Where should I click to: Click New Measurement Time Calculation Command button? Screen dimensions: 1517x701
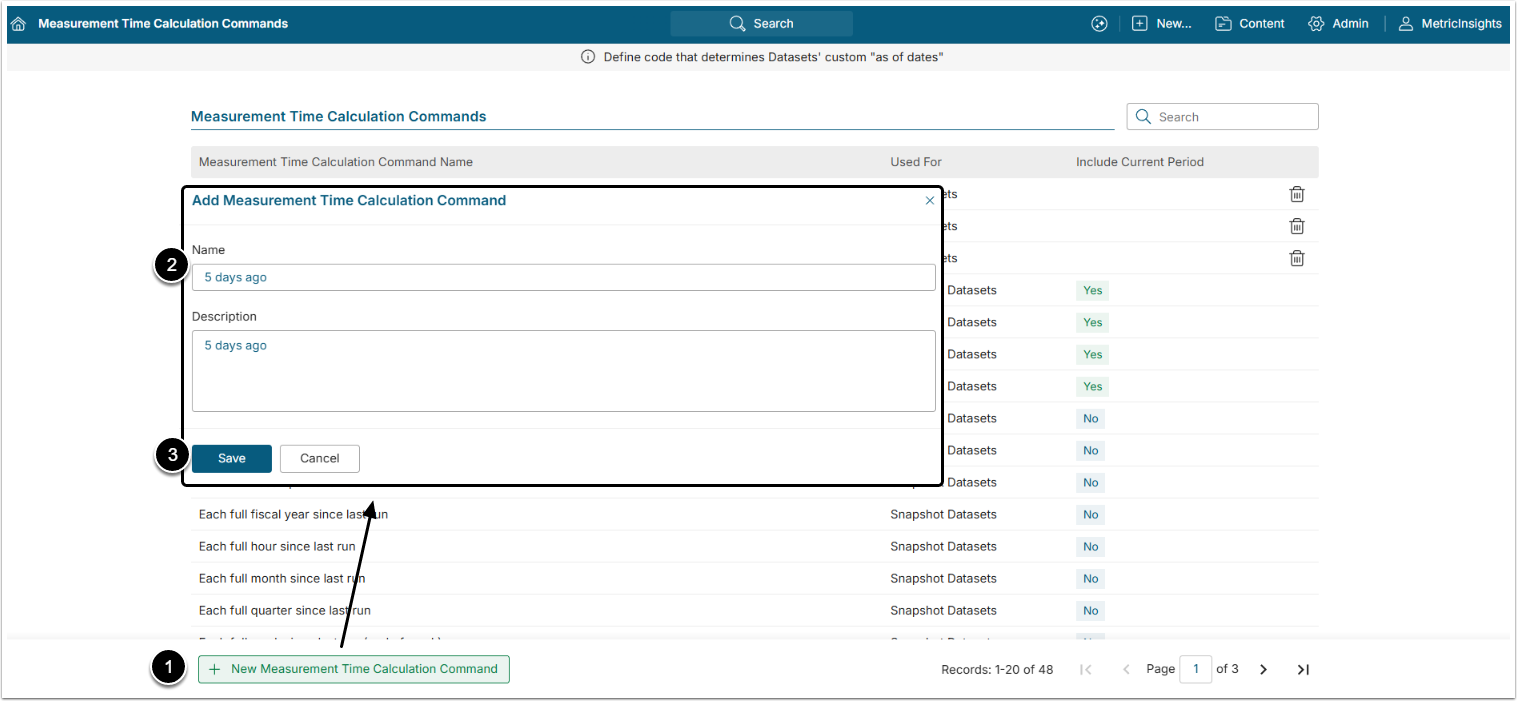[354, 669]
